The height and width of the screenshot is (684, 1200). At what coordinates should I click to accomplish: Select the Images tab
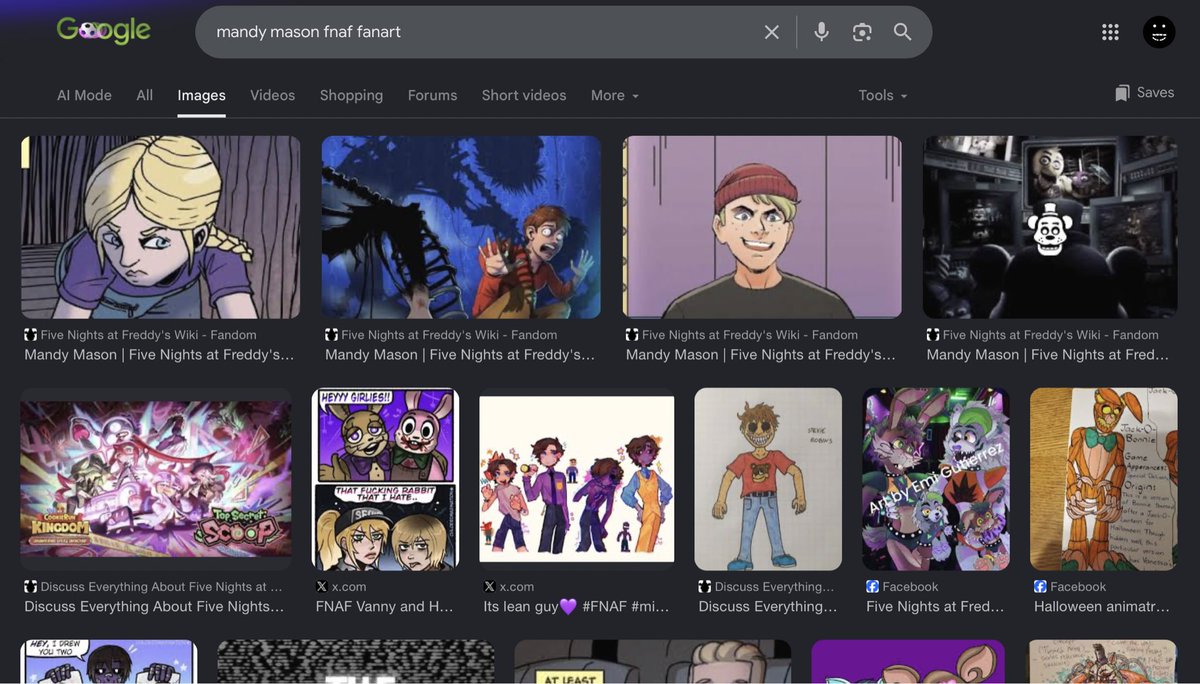201,95
